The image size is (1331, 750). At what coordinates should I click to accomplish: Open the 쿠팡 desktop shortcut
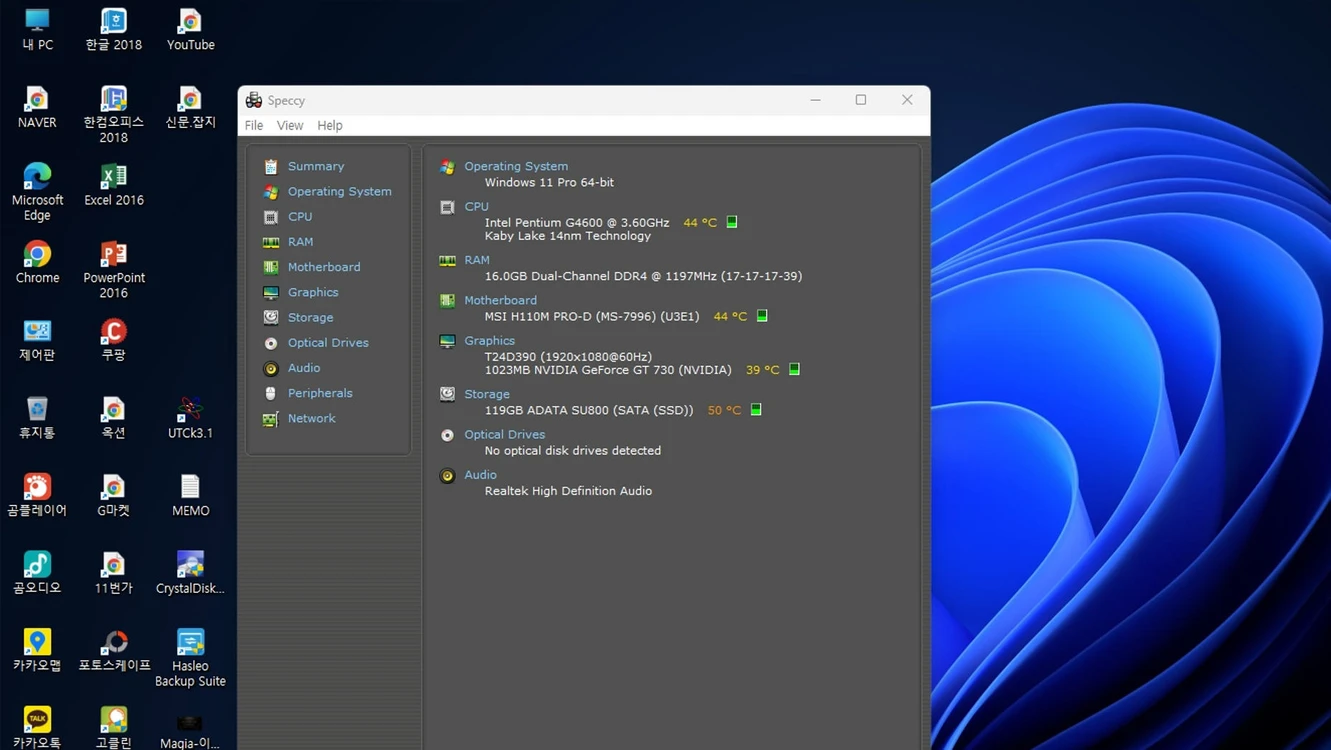click(x=114, y=340)
